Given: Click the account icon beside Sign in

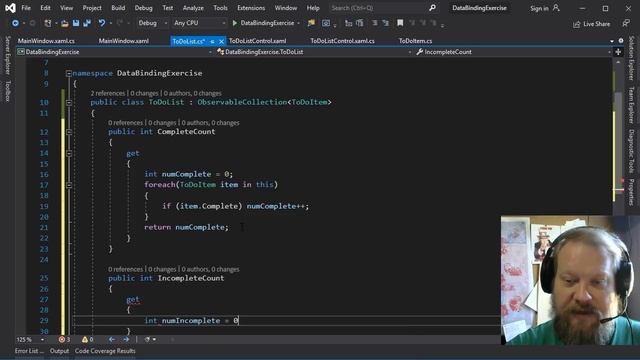Looking at the screenshot, I should coord(556,8).
